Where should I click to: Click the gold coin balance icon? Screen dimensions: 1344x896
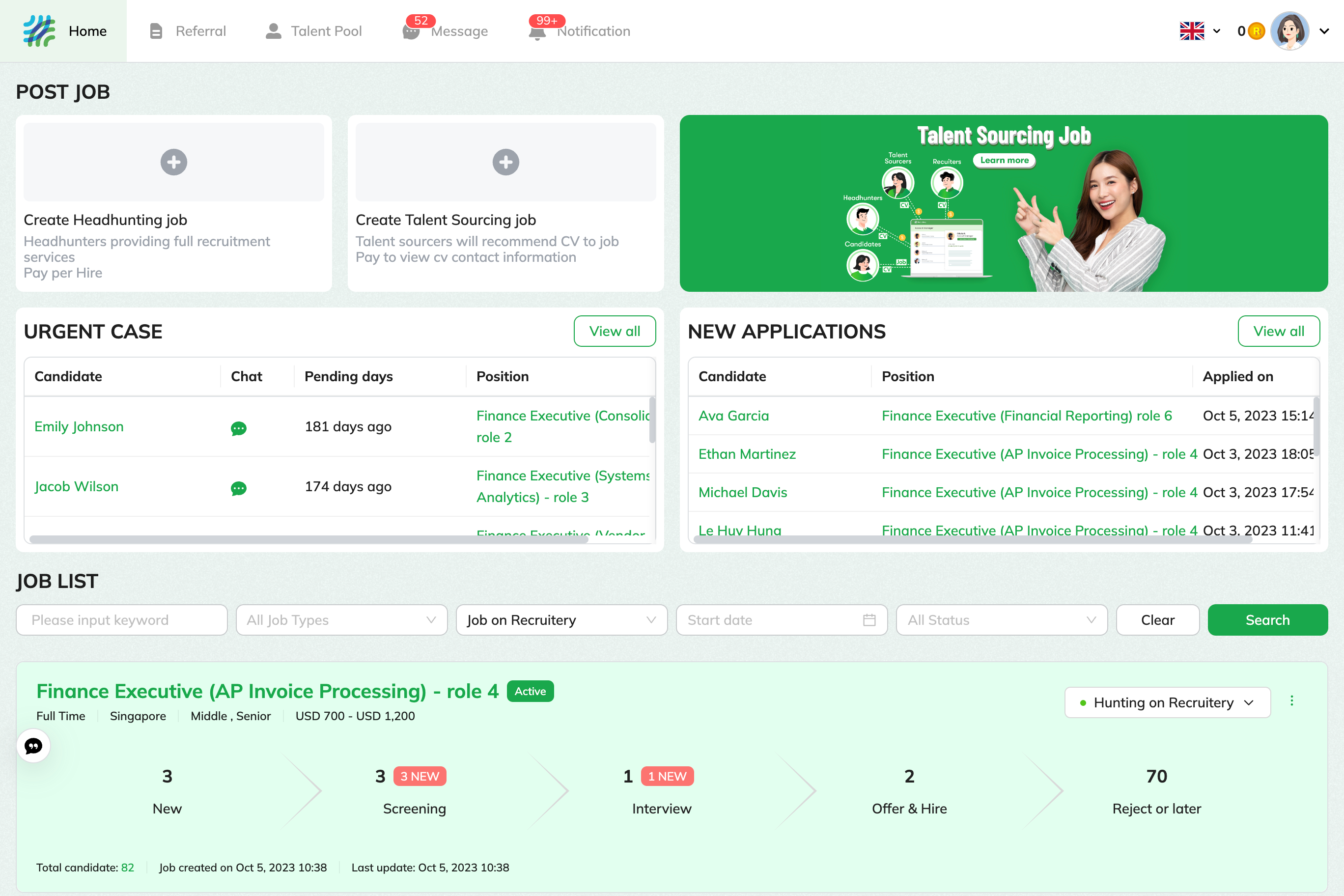(1256, 31)
